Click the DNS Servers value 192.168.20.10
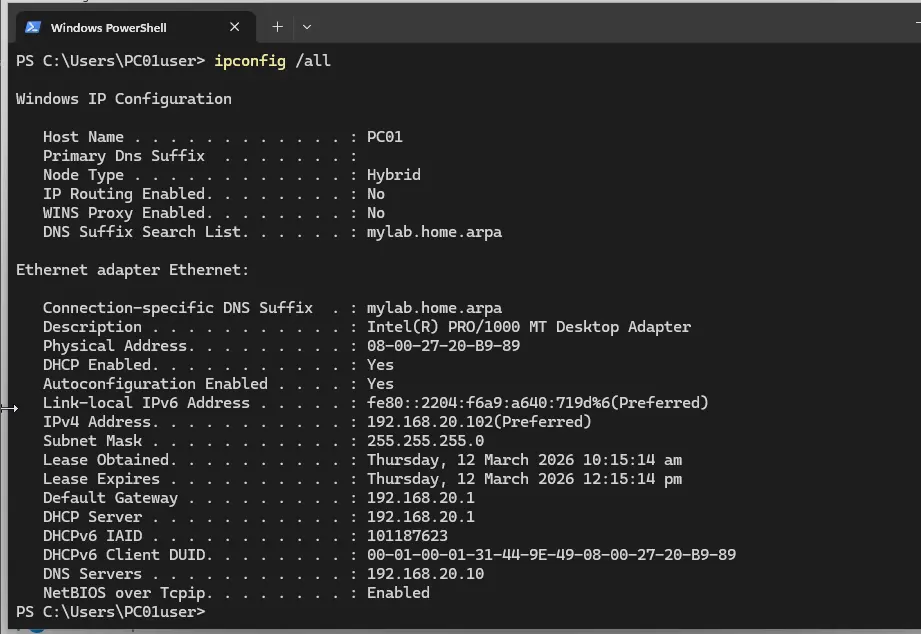Screen dimensions: 921x634 (x=425, y=574)
